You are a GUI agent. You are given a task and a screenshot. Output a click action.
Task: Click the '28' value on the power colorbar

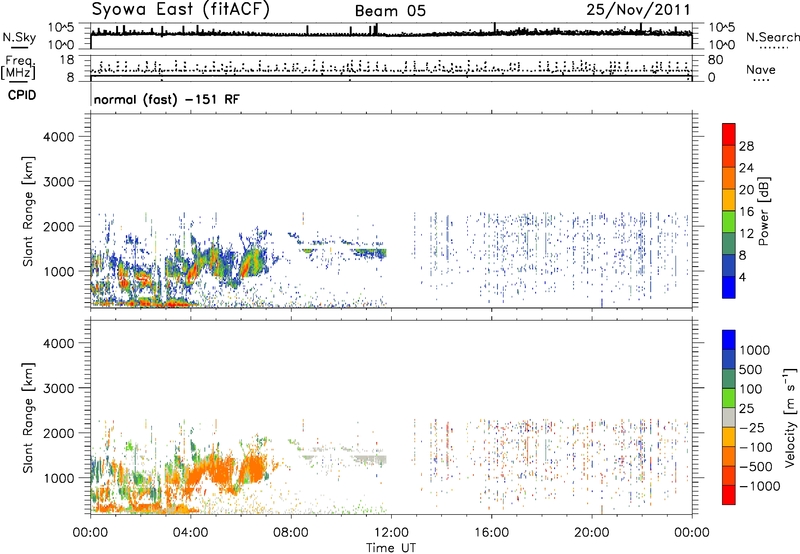pos(746,146)
